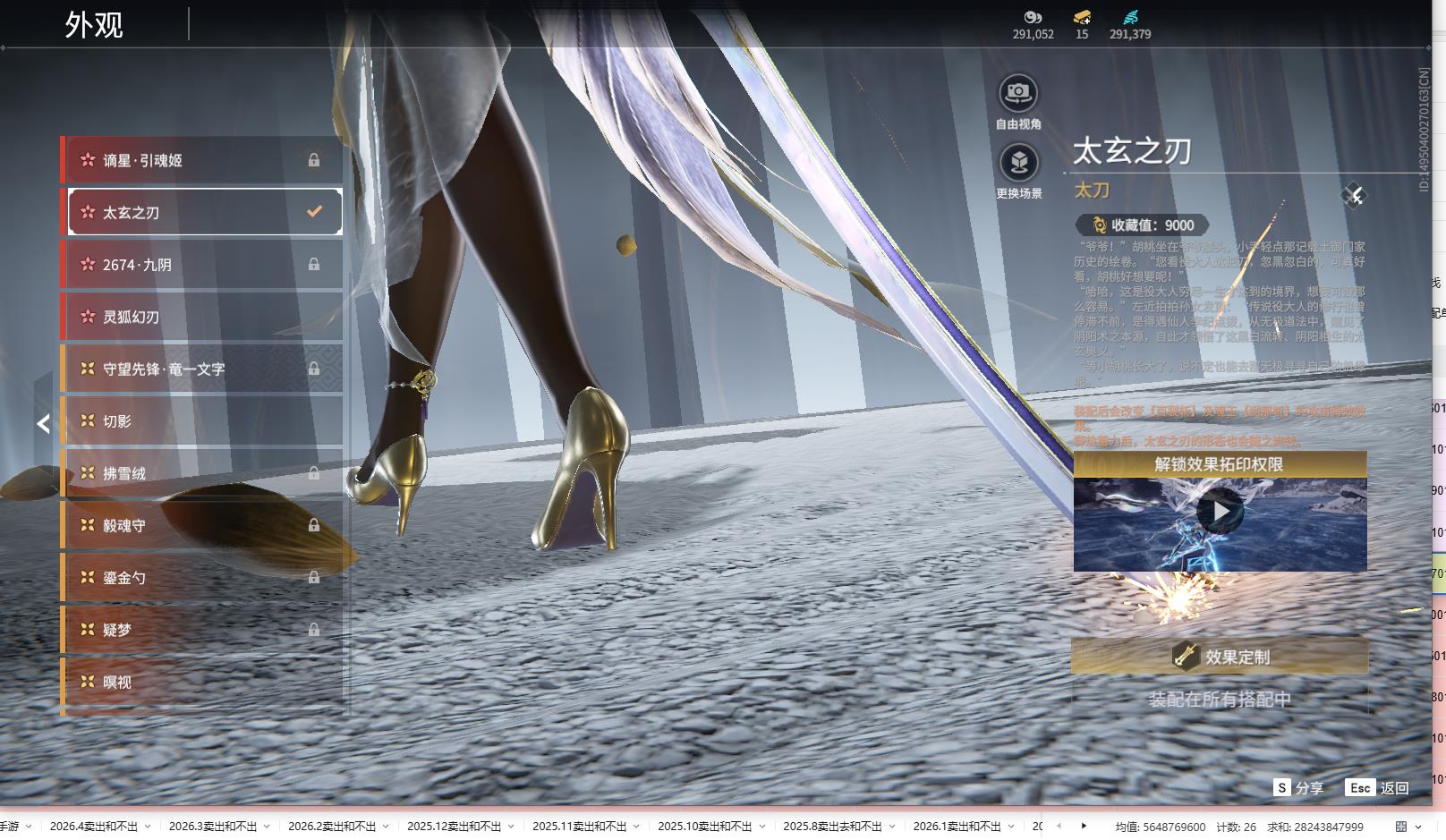Expand the view options dropdown in status bar

click(1418, 827)
